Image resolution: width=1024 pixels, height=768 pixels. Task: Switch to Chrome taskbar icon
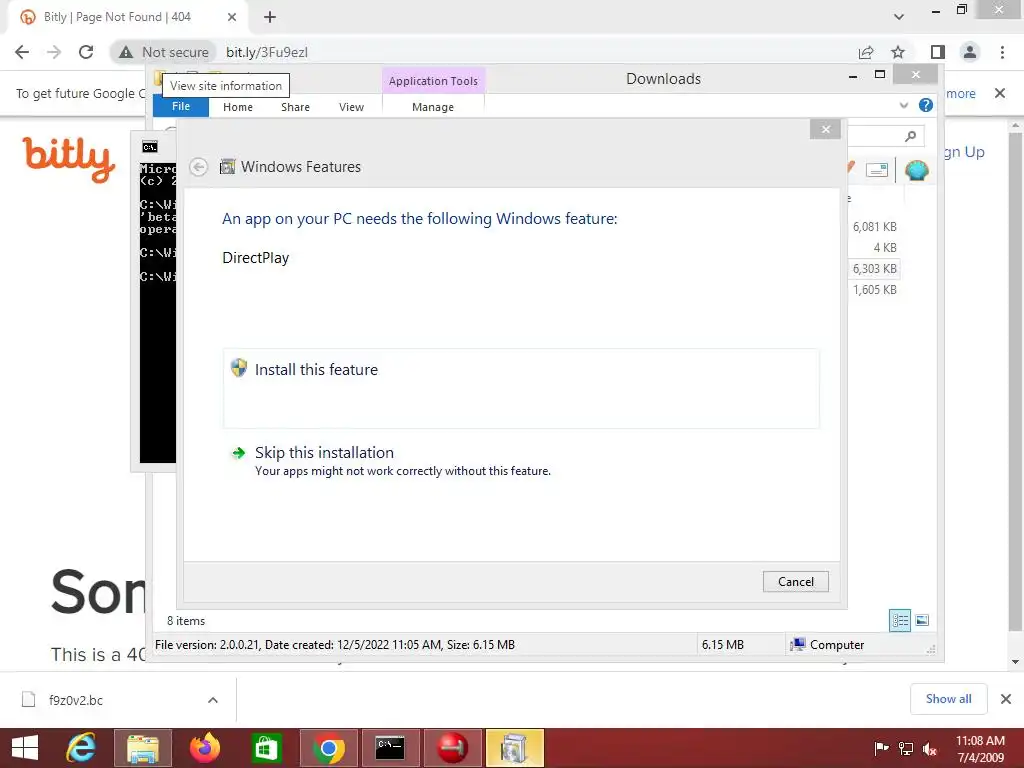[x=328, y=748]
